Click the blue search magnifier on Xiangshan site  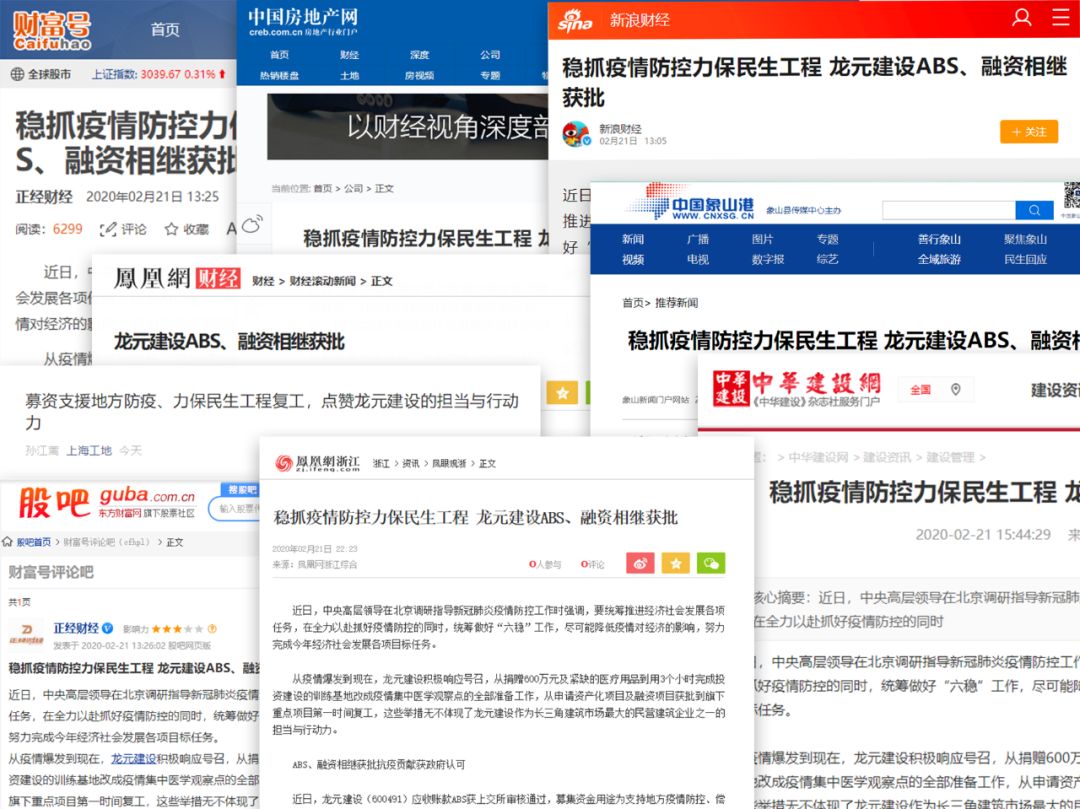1033,210
